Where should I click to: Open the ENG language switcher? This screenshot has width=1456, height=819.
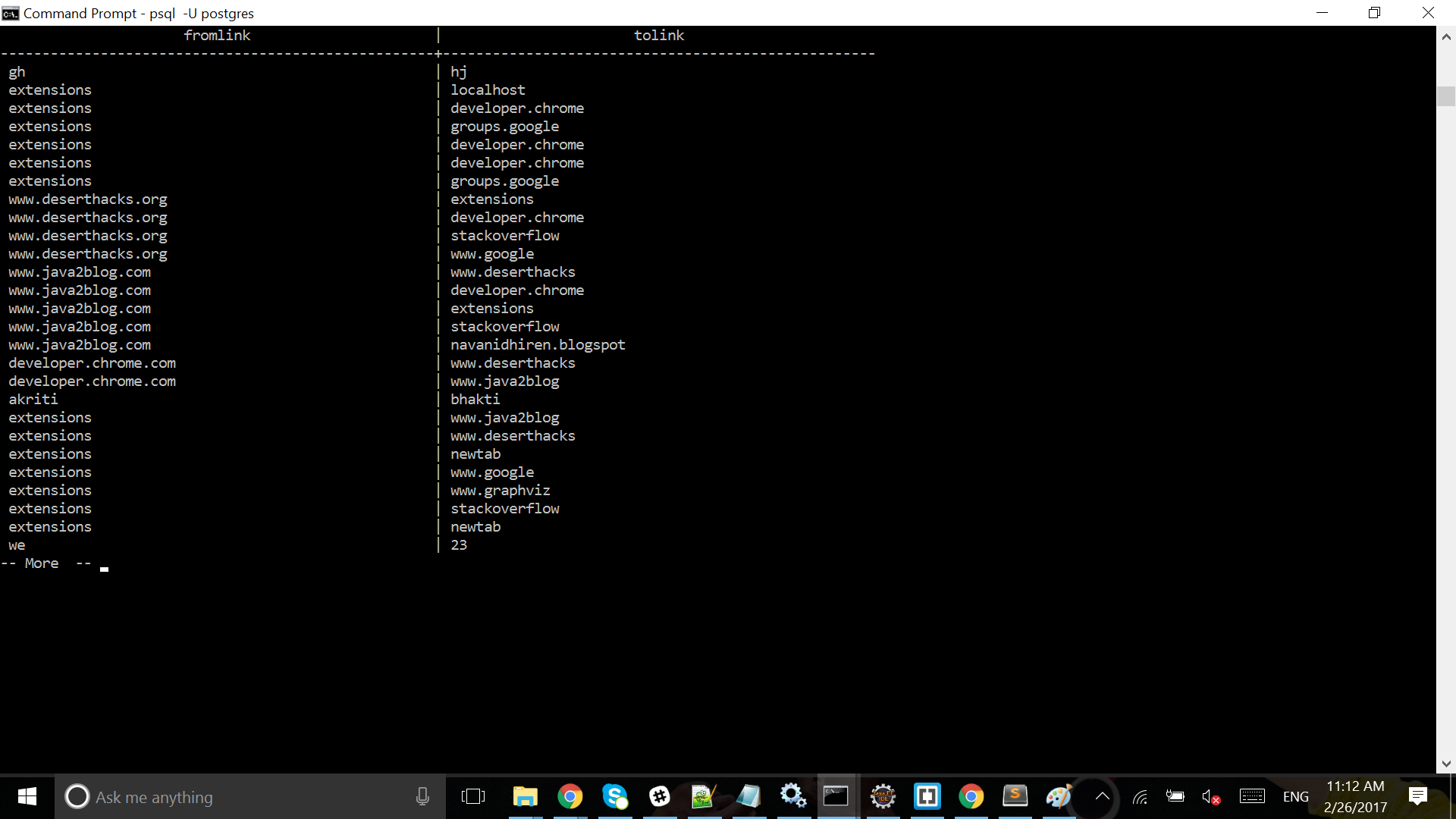click(1295, 796)
